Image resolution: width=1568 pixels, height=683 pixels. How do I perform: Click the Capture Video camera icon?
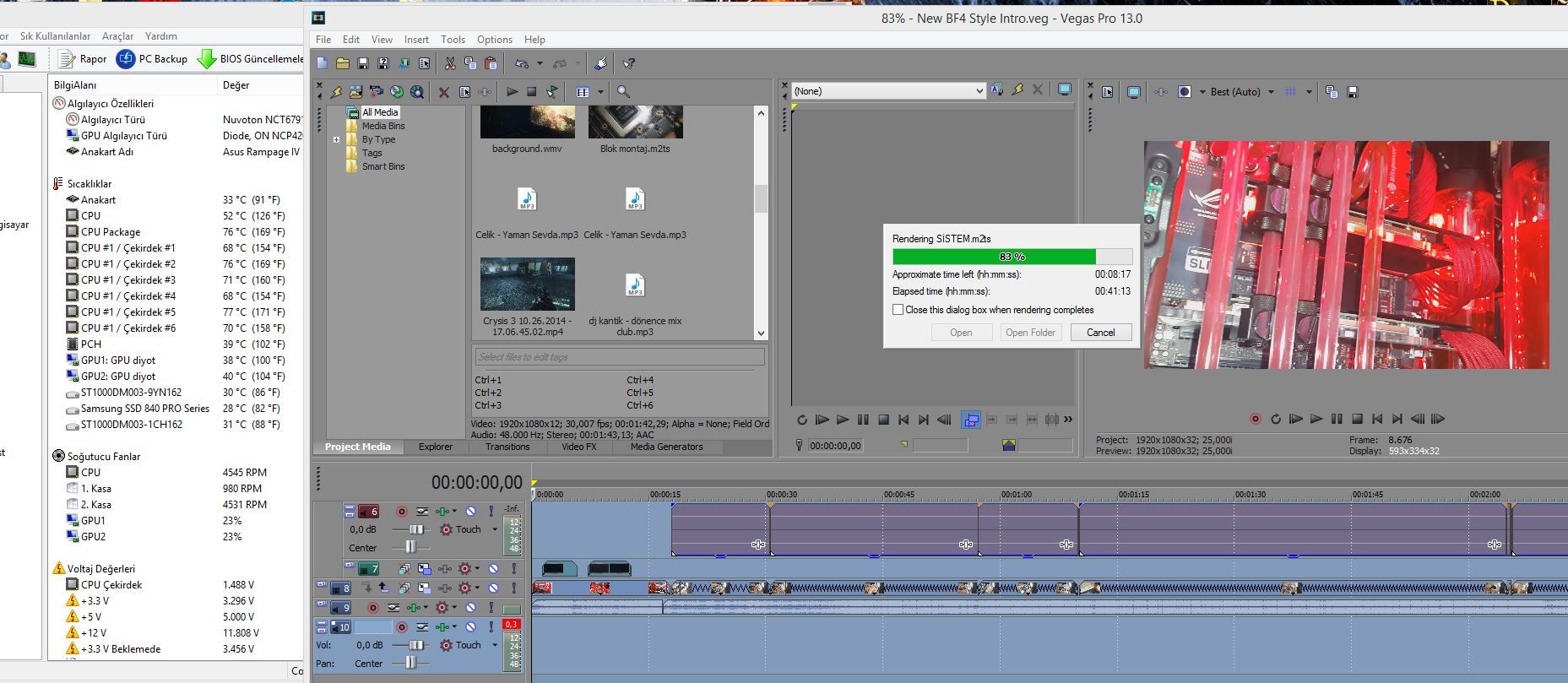376,92
